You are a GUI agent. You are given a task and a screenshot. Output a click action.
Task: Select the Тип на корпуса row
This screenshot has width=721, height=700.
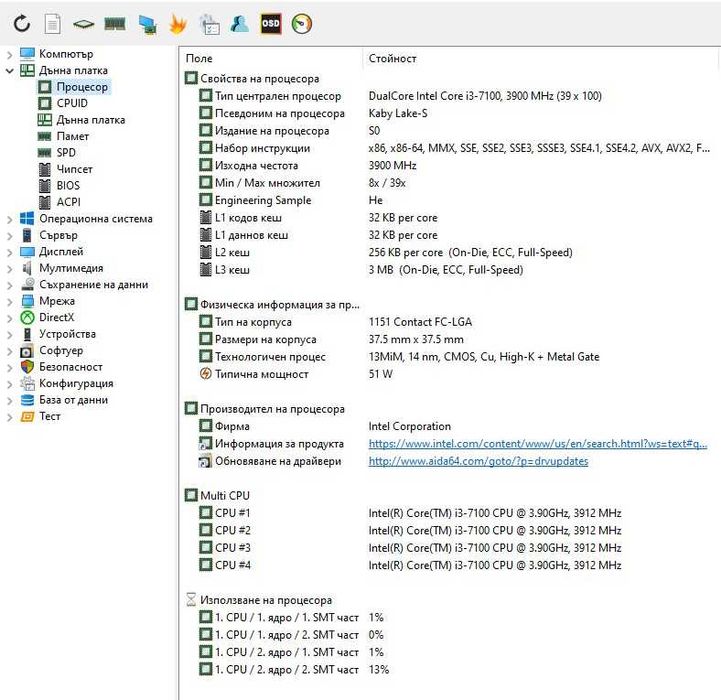click(x=335, y=322)
